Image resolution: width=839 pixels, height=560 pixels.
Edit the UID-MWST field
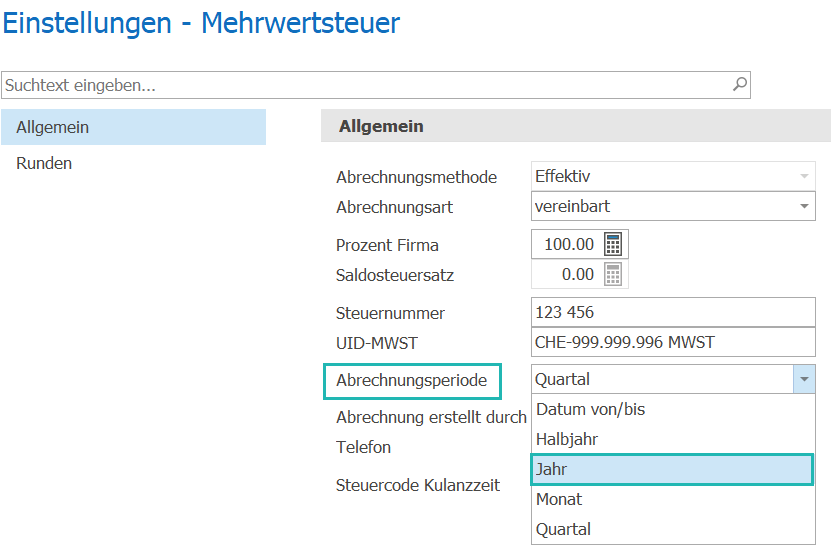tap(673, 342)
